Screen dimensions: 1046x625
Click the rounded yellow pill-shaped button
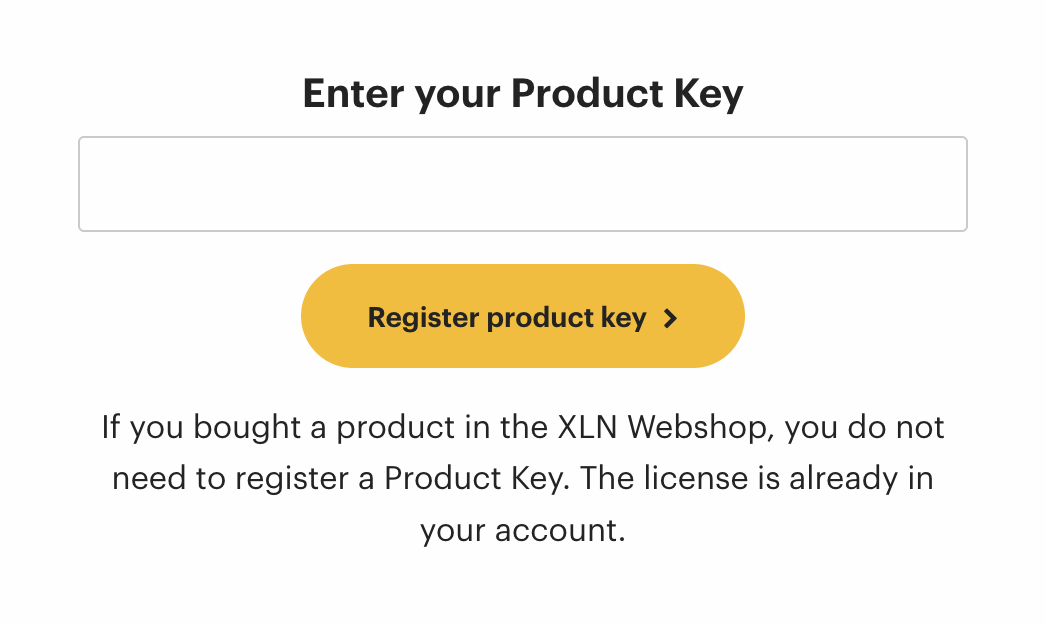tap(522, 316)
